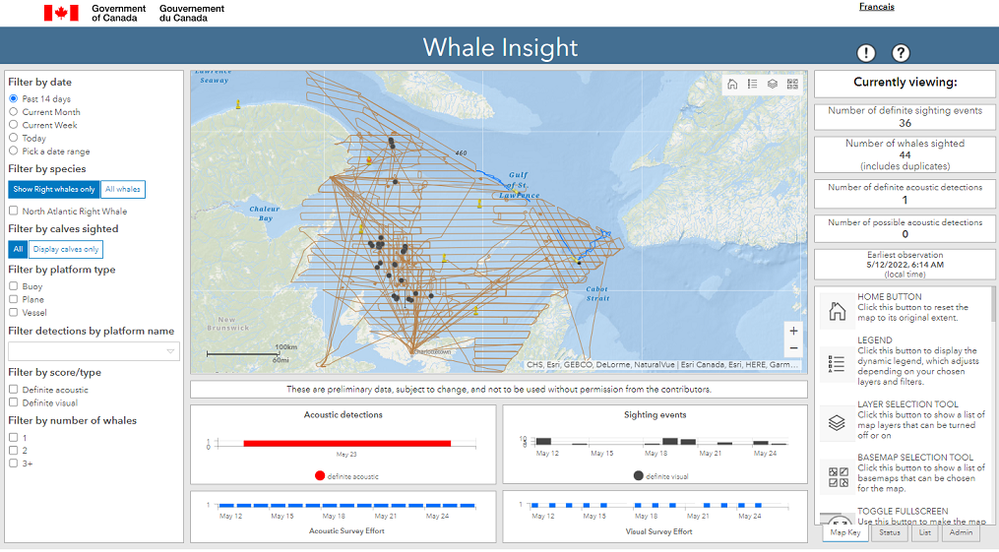Screen dimensions: 999x552
Task: Check the Vessel platform type checkbox
Action: coord(13,312)
